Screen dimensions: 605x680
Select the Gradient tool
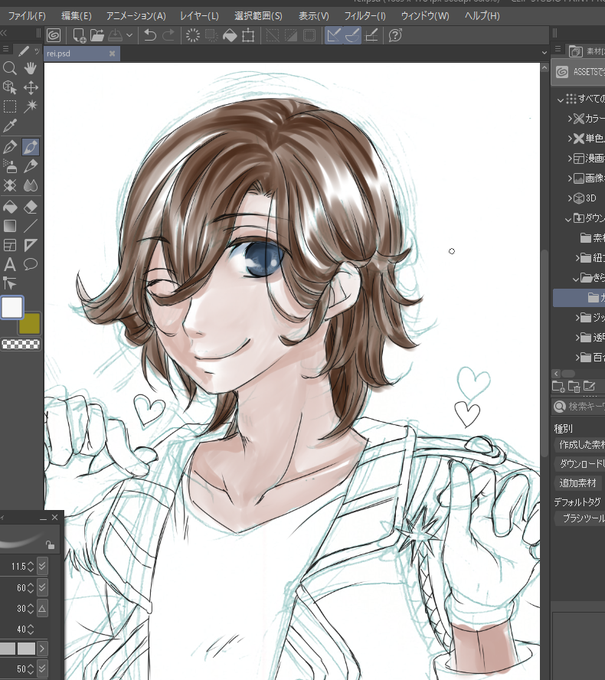10,226
